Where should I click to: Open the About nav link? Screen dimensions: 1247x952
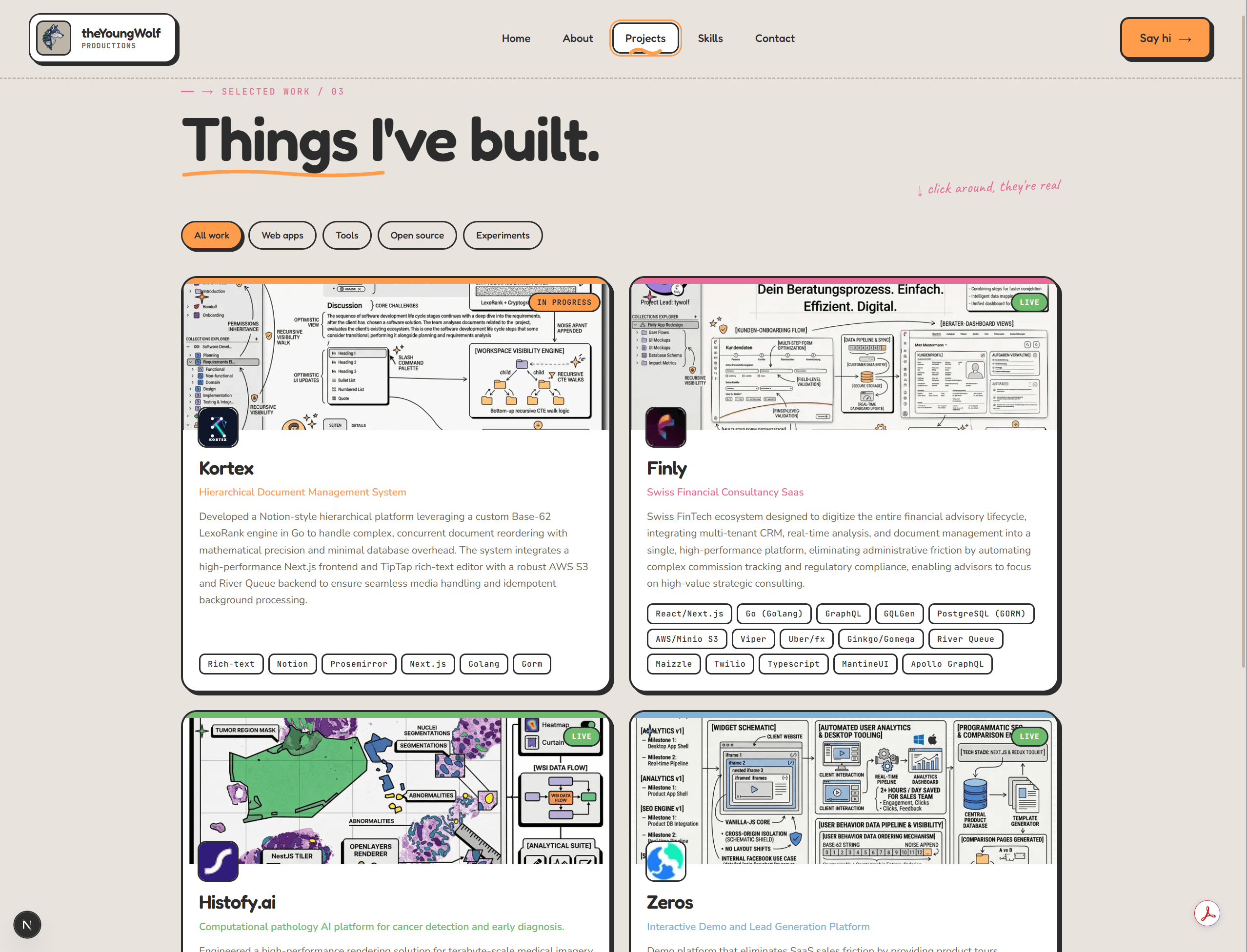[x=578, y=38]
